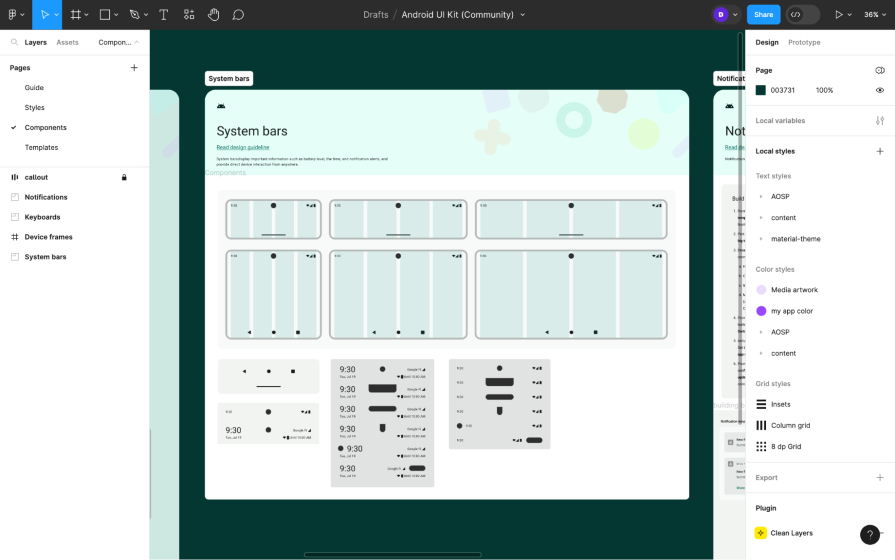Open the Read design guideline link
This screenshot has height=560, width=895.
242,147
